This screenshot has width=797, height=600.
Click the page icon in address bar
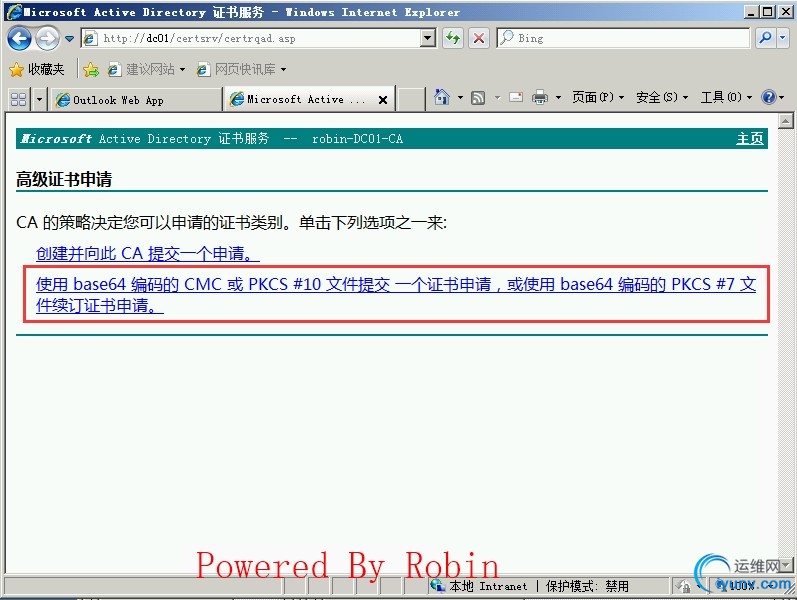(x=90, y=38)
